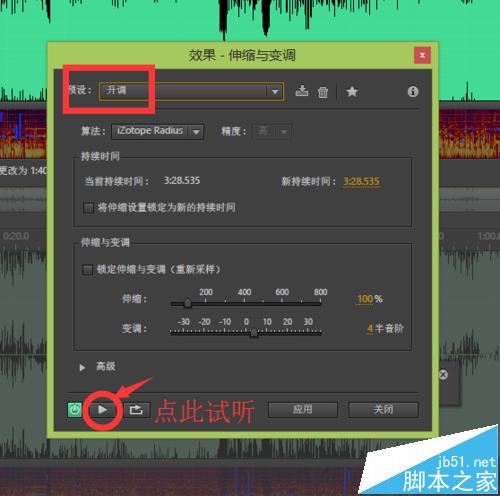Click the favorite star icon
500x496 pixels.
(352, 91)
